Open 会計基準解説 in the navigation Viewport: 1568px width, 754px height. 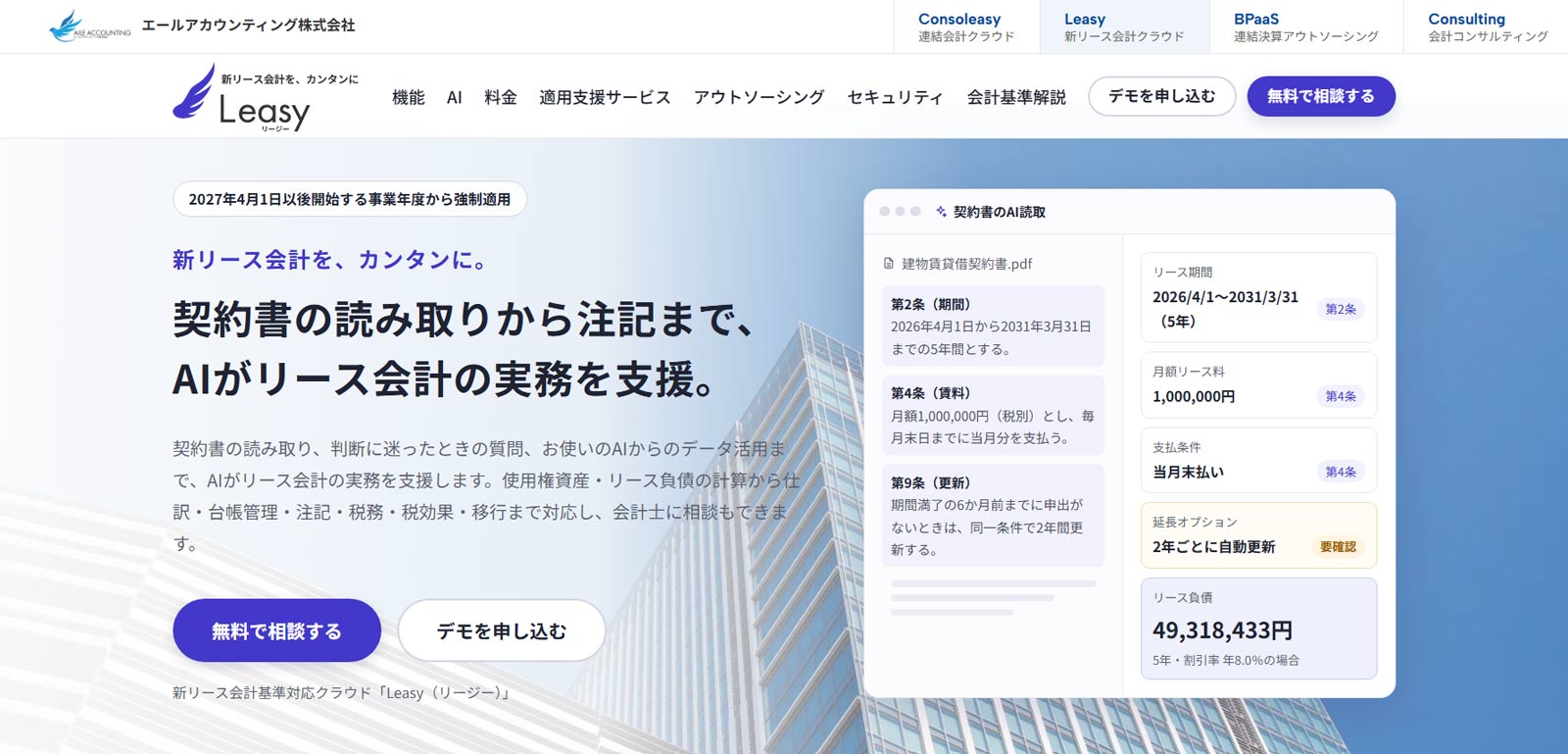pyautogui.click(x=1016, y=97)
